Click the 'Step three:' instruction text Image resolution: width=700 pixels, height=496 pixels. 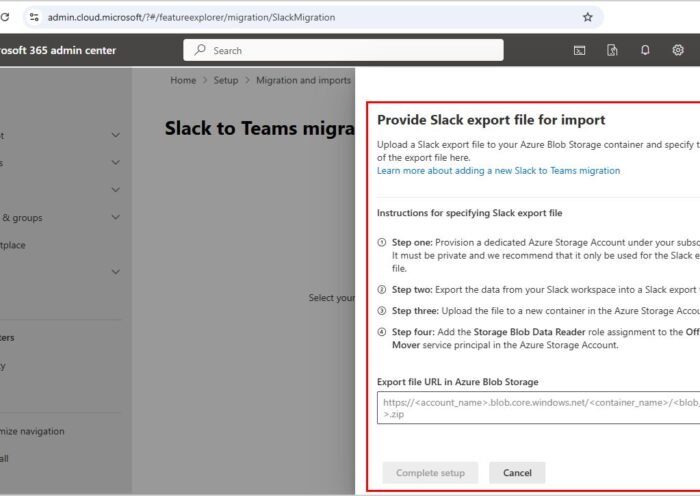[x=415, y=311]
